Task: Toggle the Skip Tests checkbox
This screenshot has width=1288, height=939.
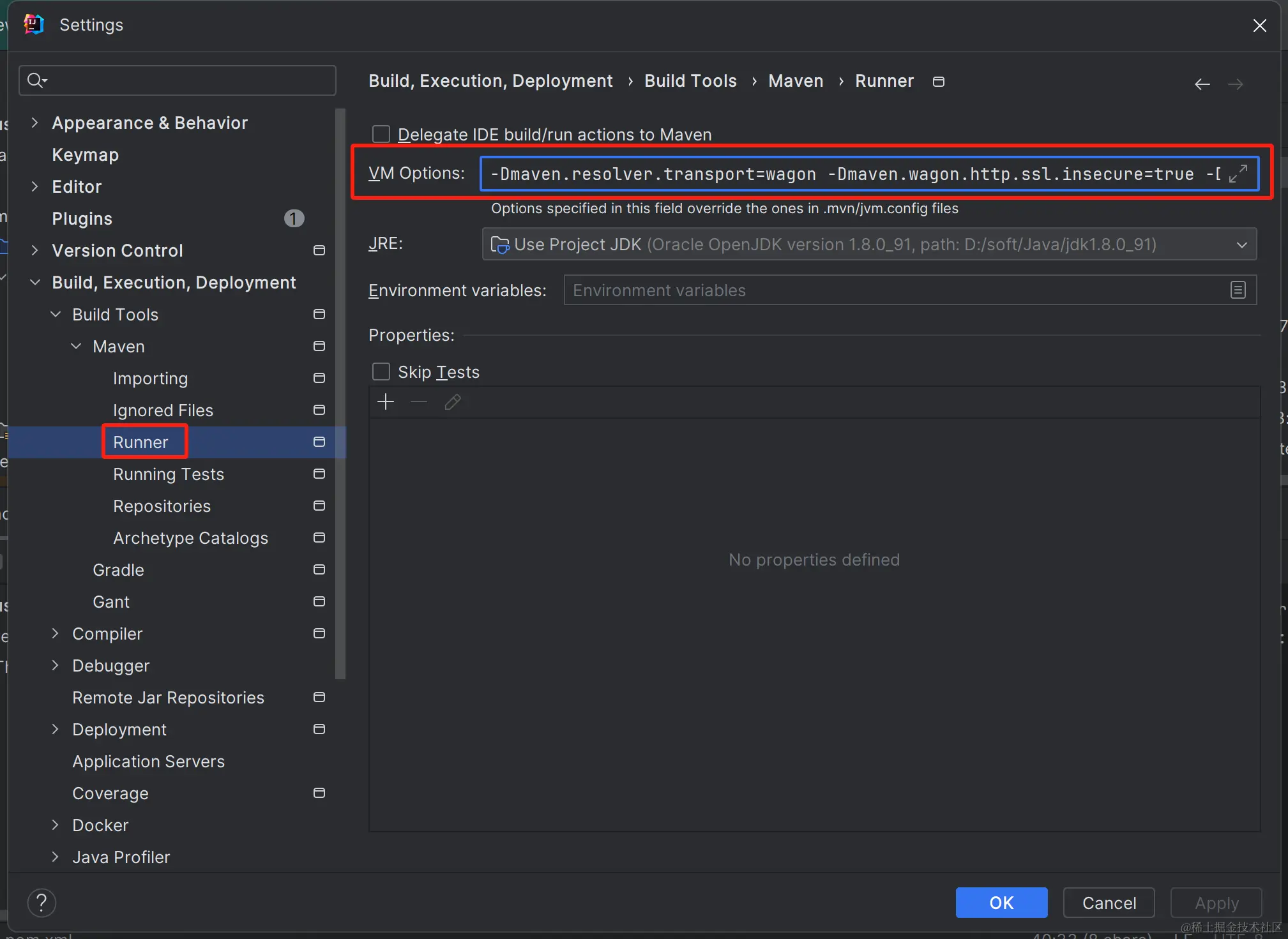Action: tap(381, 372)
